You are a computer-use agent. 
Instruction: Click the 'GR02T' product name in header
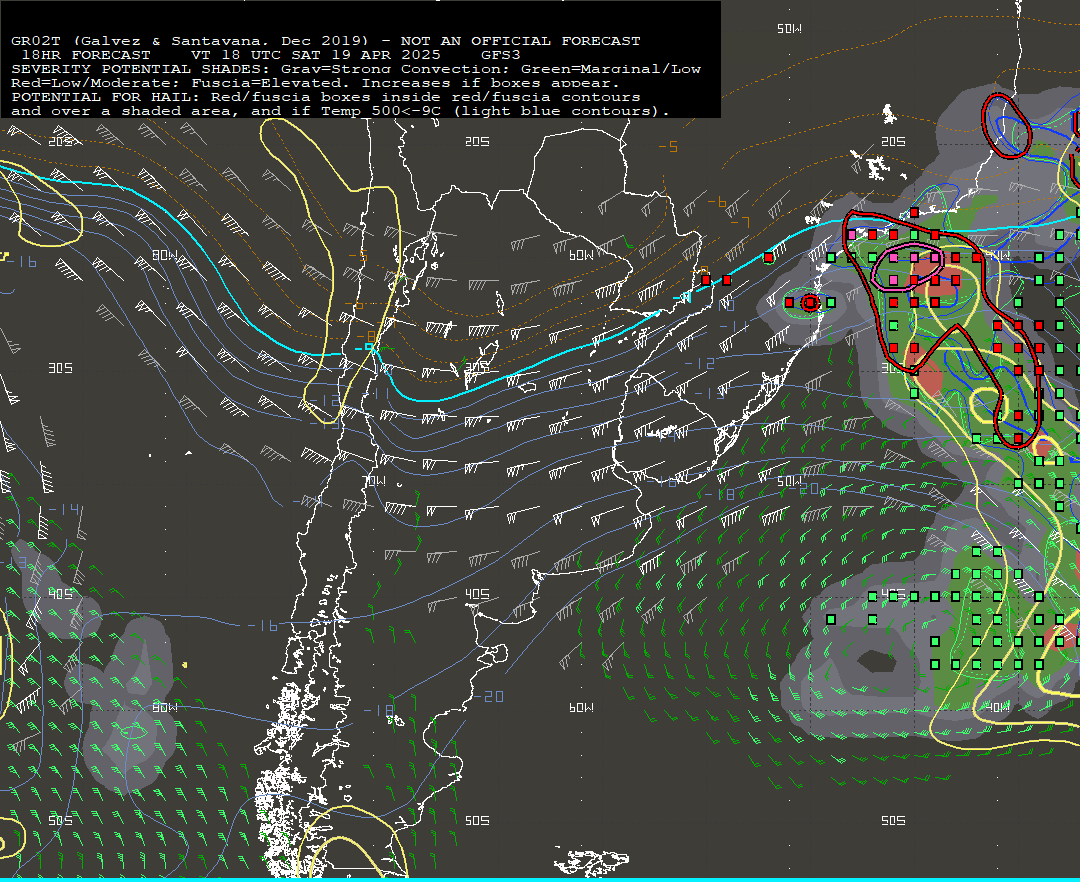(36, 41)
